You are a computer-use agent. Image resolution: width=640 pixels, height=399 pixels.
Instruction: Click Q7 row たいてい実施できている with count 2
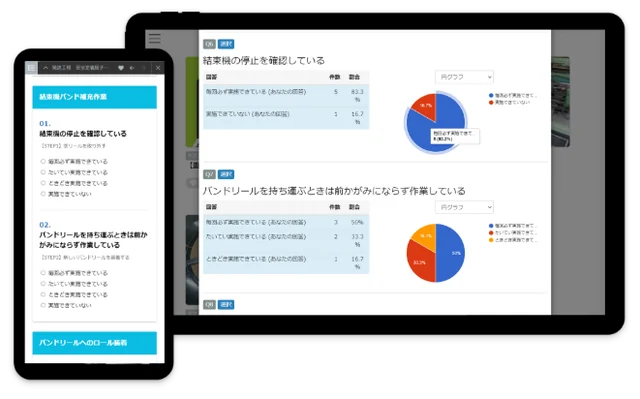286,240
